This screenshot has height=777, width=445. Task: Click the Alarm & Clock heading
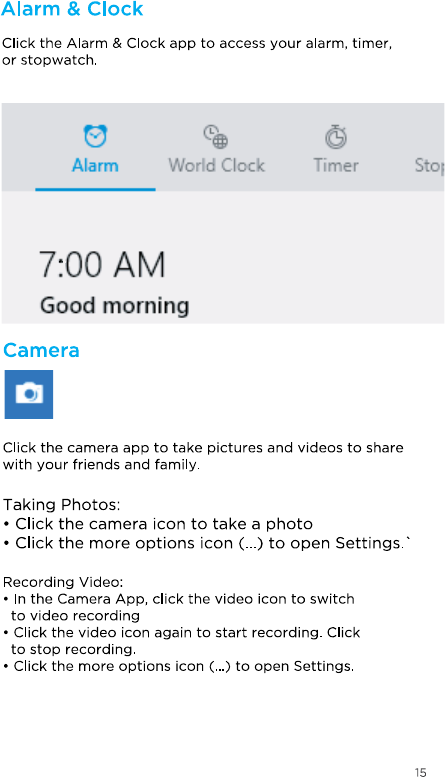[72, 9]
